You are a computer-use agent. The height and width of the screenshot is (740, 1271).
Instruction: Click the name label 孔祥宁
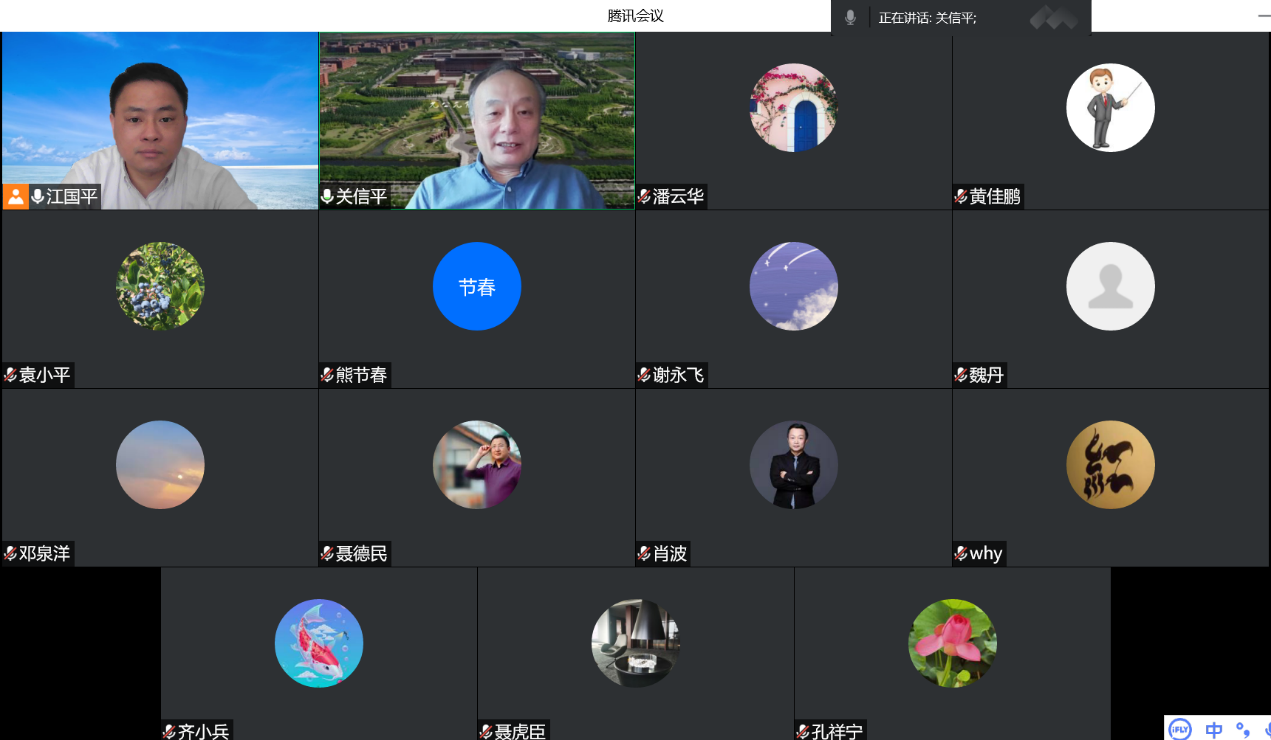pyautogui.click(x=838, y=732)
